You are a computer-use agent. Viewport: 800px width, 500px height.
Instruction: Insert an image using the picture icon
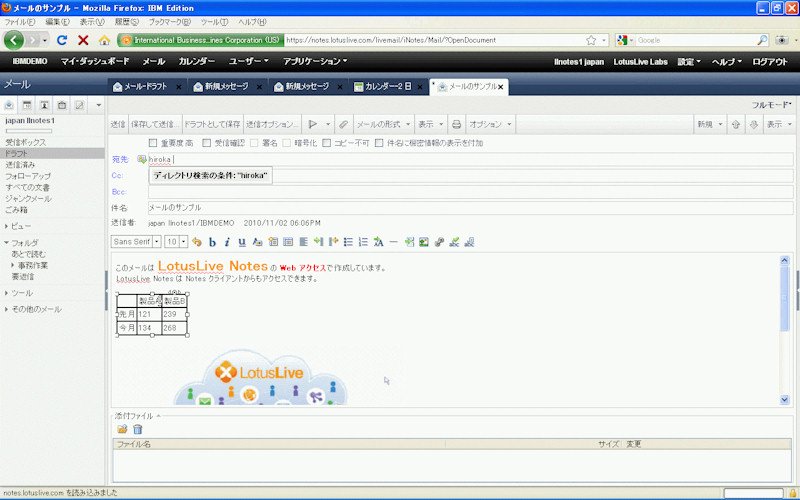(x=424, y=242)
